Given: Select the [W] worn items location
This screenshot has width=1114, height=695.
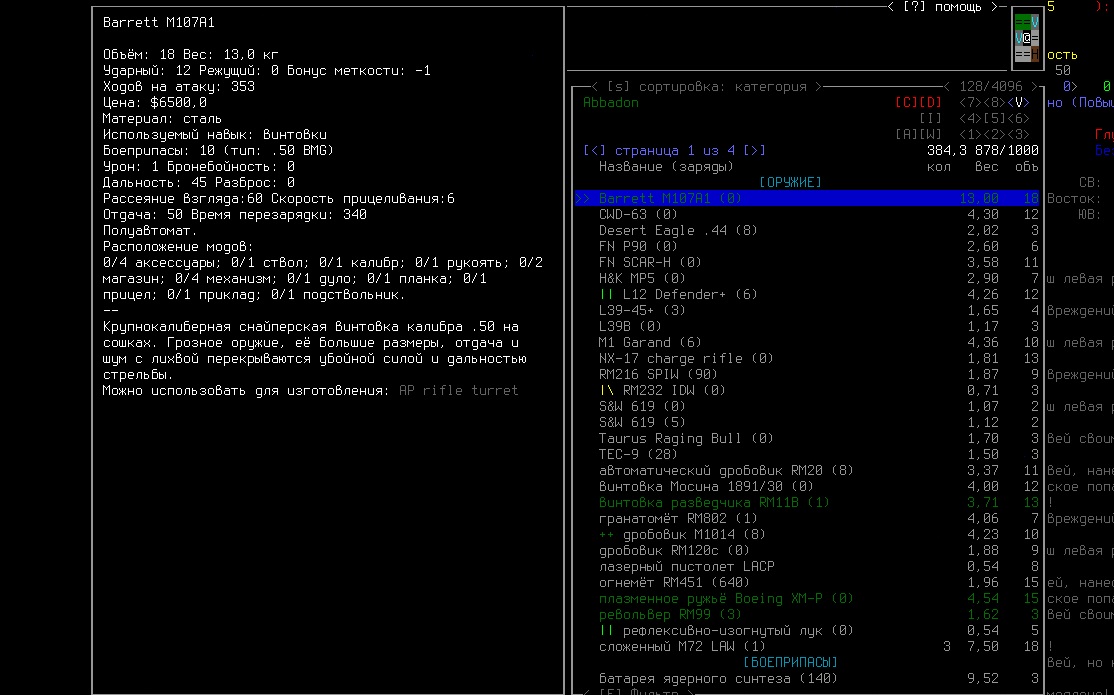Looking at the screenshot, I should point(931,134).
